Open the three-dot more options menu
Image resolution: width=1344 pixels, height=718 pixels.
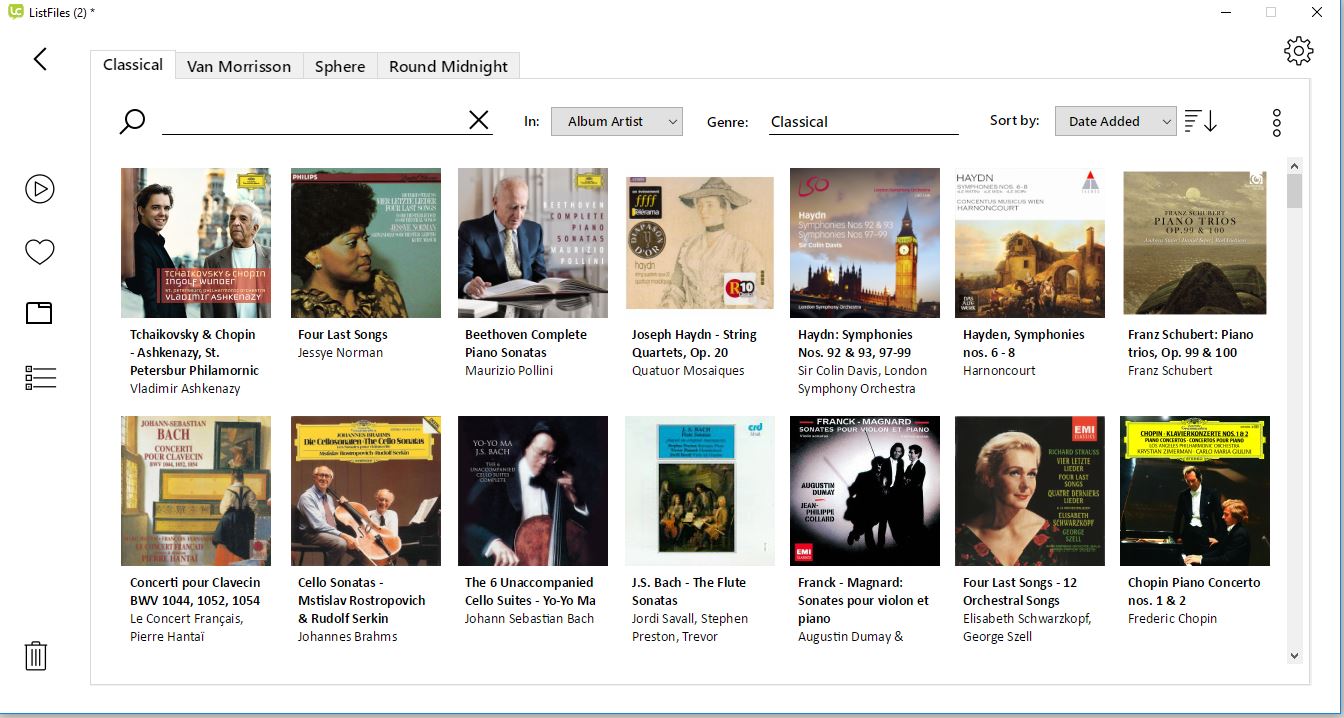click(1276, 122)
